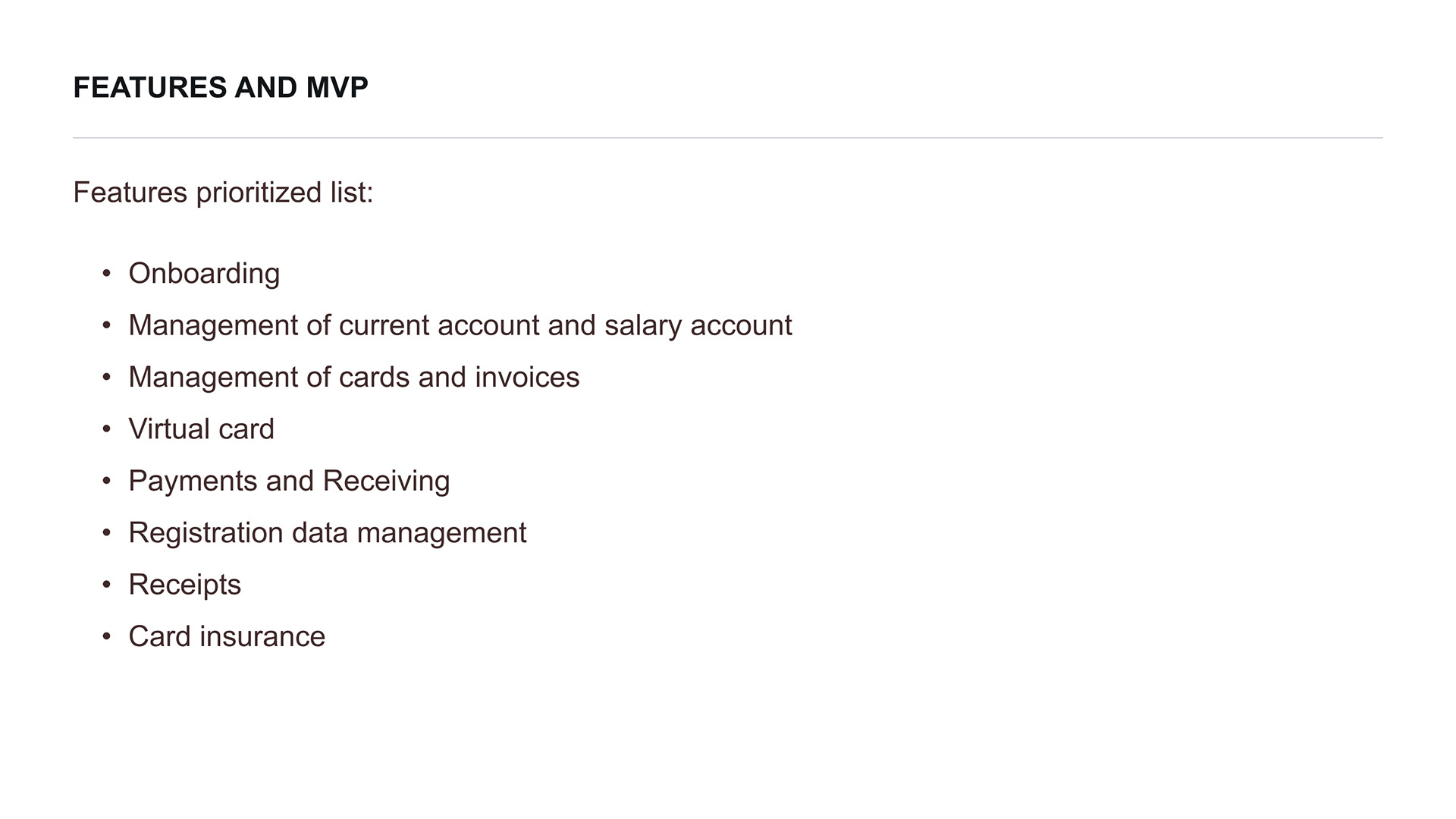Screen dimensions: 1456x819
Task: Click 'Registration data management' text
Action: [x=327, y=533]
